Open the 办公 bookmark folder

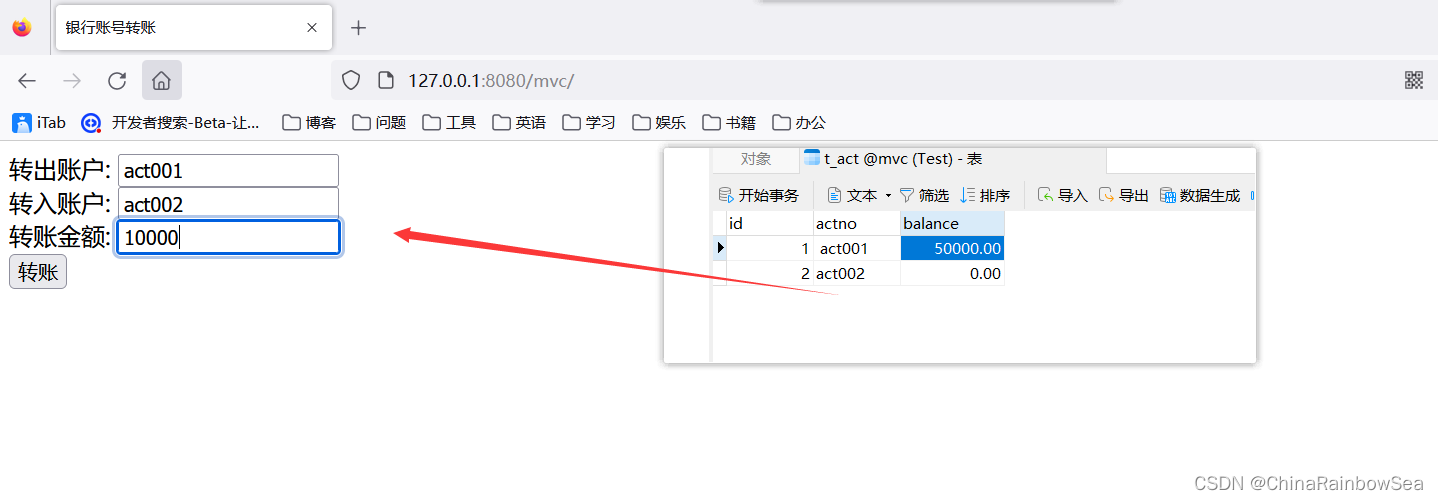click(x=799, y=123)
